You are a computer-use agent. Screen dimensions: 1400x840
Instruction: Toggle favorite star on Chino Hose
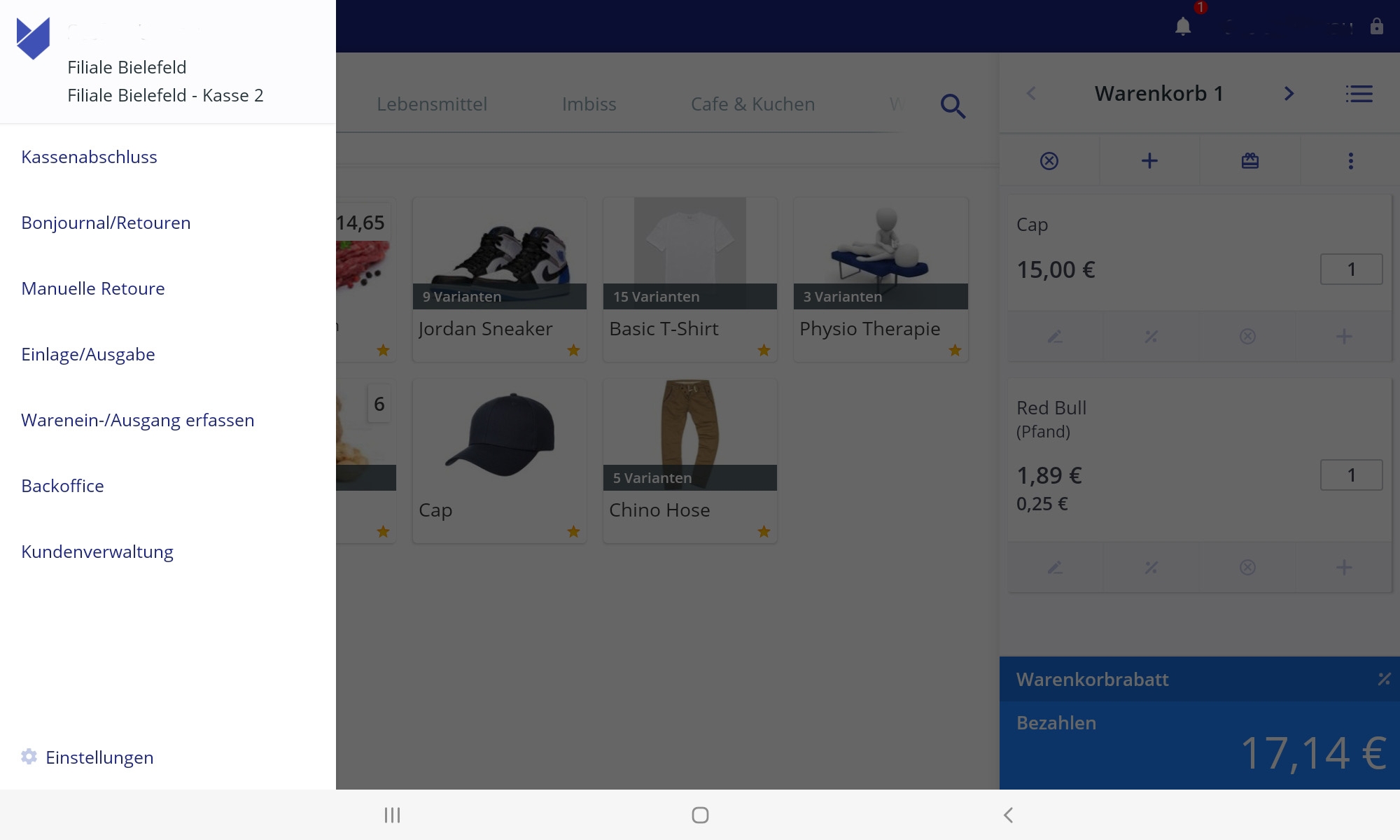click(x=764, y=532)
